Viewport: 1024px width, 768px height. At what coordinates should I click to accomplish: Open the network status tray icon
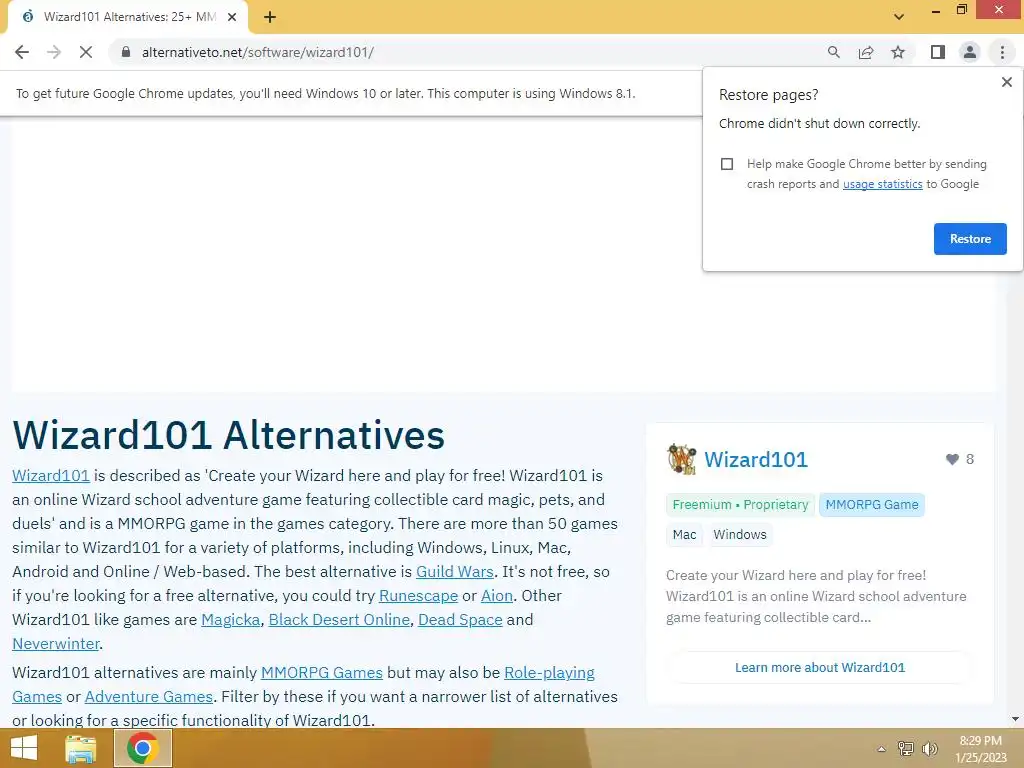(x=906, y=748)
